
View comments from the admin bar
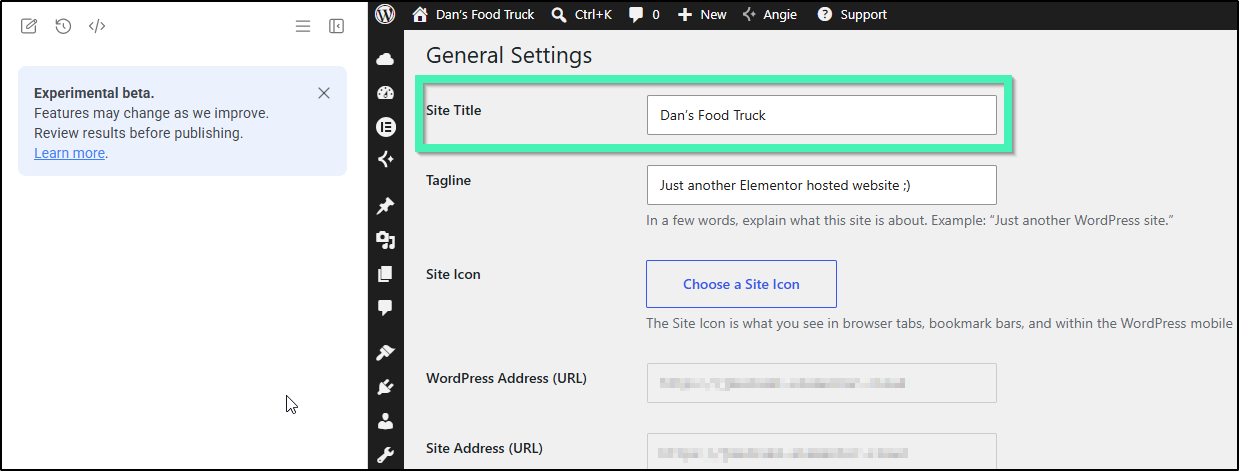click(x=644, y=14)
